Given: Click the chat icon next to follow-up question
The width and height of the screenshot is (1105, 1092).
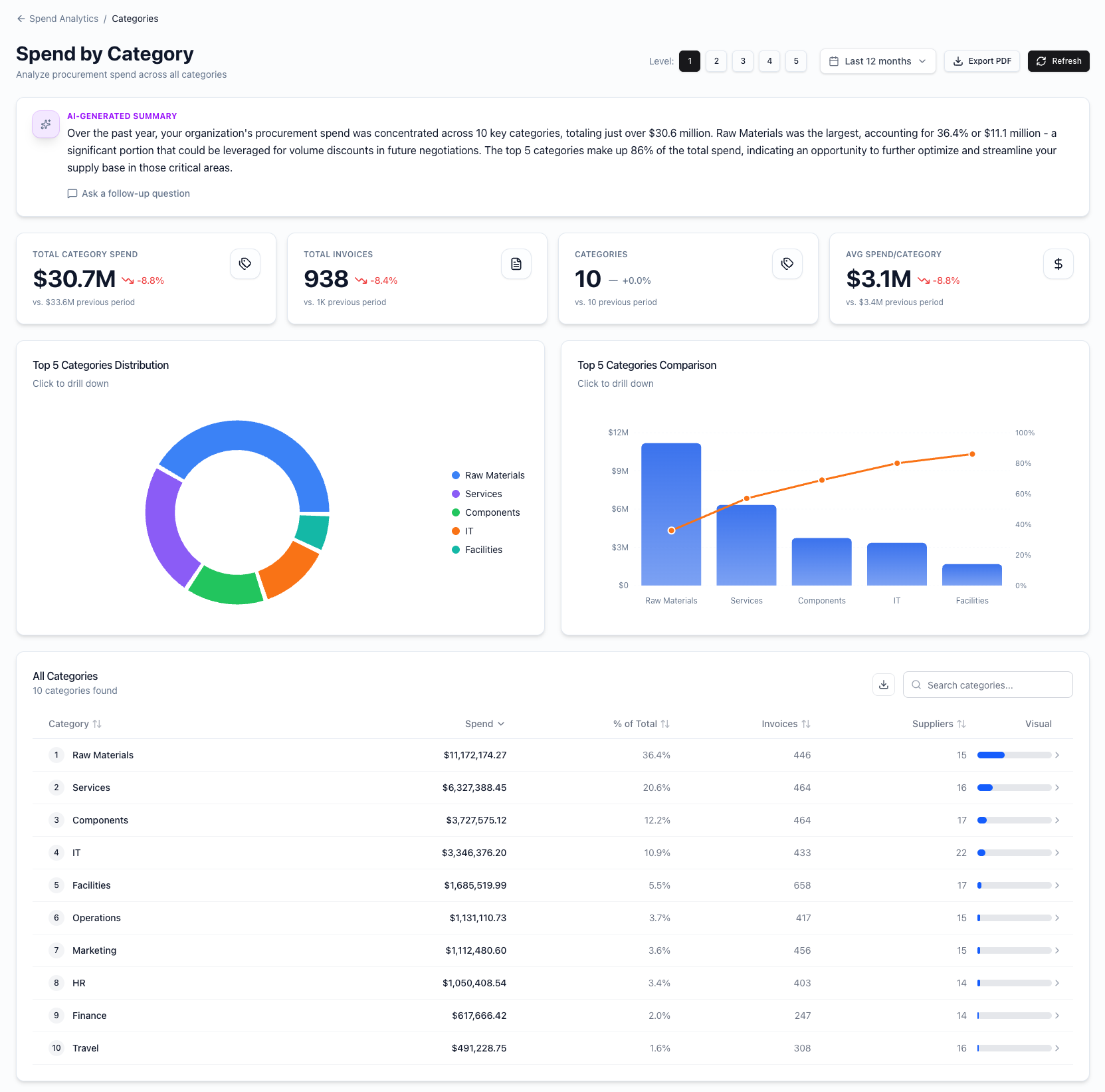Looking at the screenshot, I should tap(72, 193).
